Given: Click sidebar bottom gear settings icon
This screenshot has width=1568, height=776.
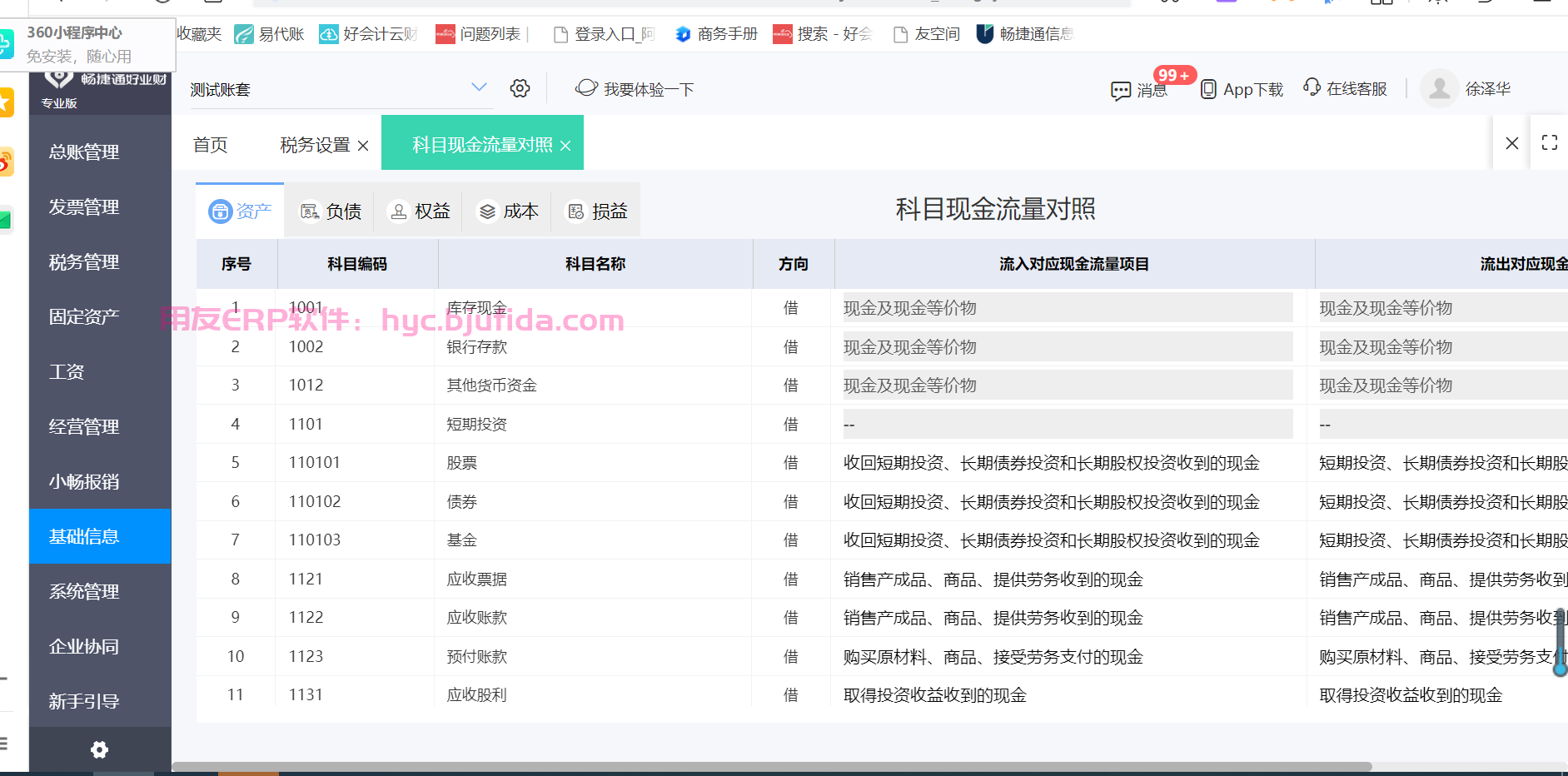Looking at the screenshot, I should [100, 750].
